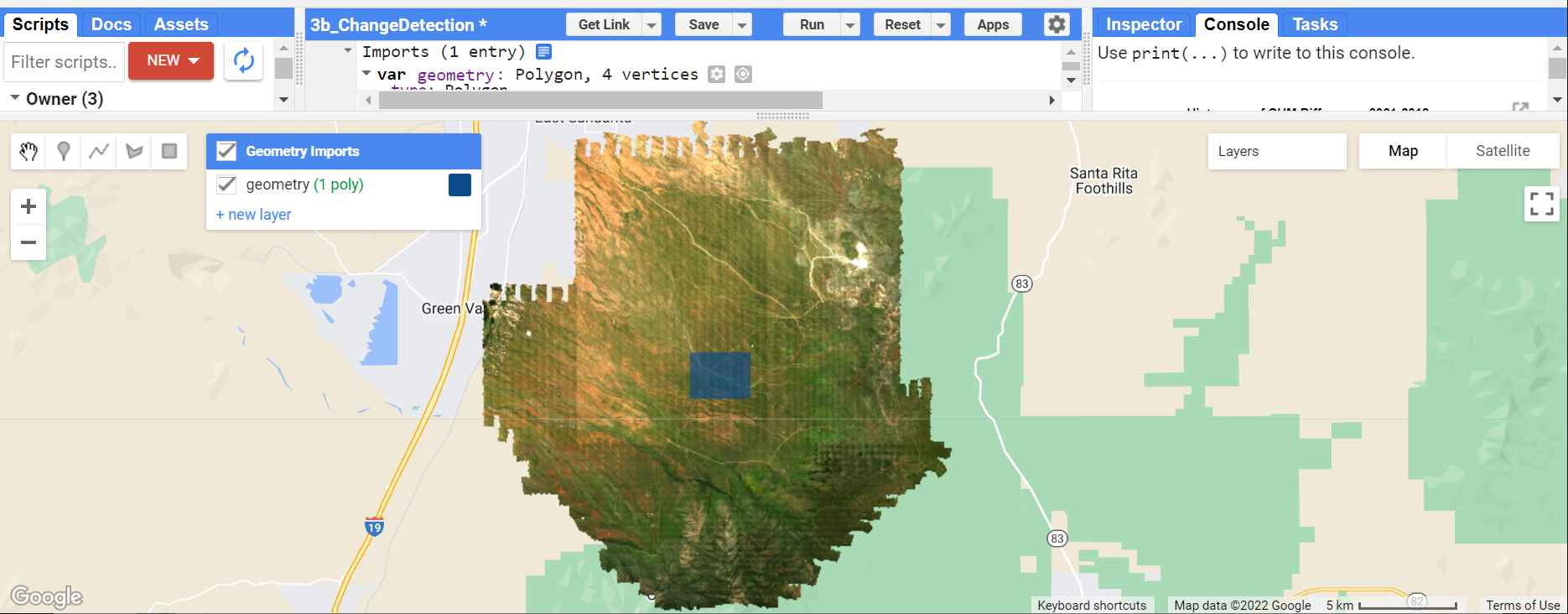Screen dimensions: 1568x614
Task: Open the Get Link dropdown arrow
Action: 652,25
